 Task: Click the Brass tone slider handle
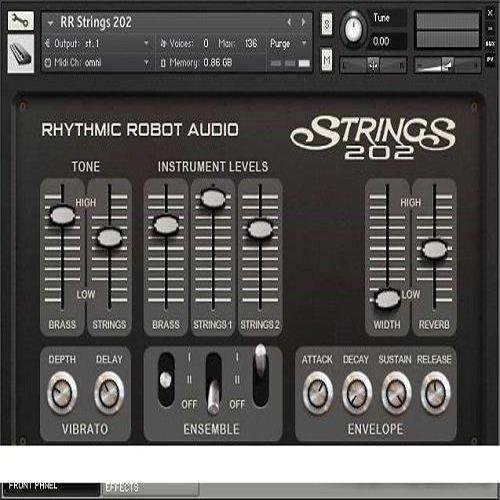point(62,214)
